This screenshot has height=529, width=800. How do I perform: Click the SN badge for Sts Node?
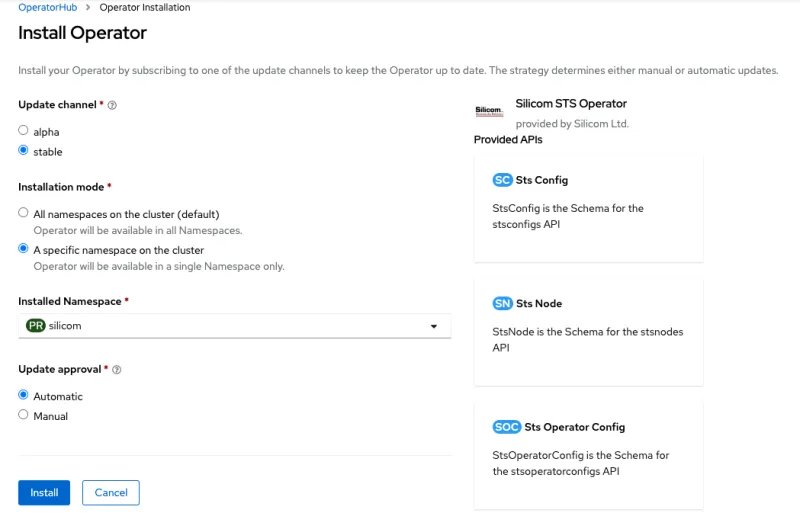click(x=502, y=303)
